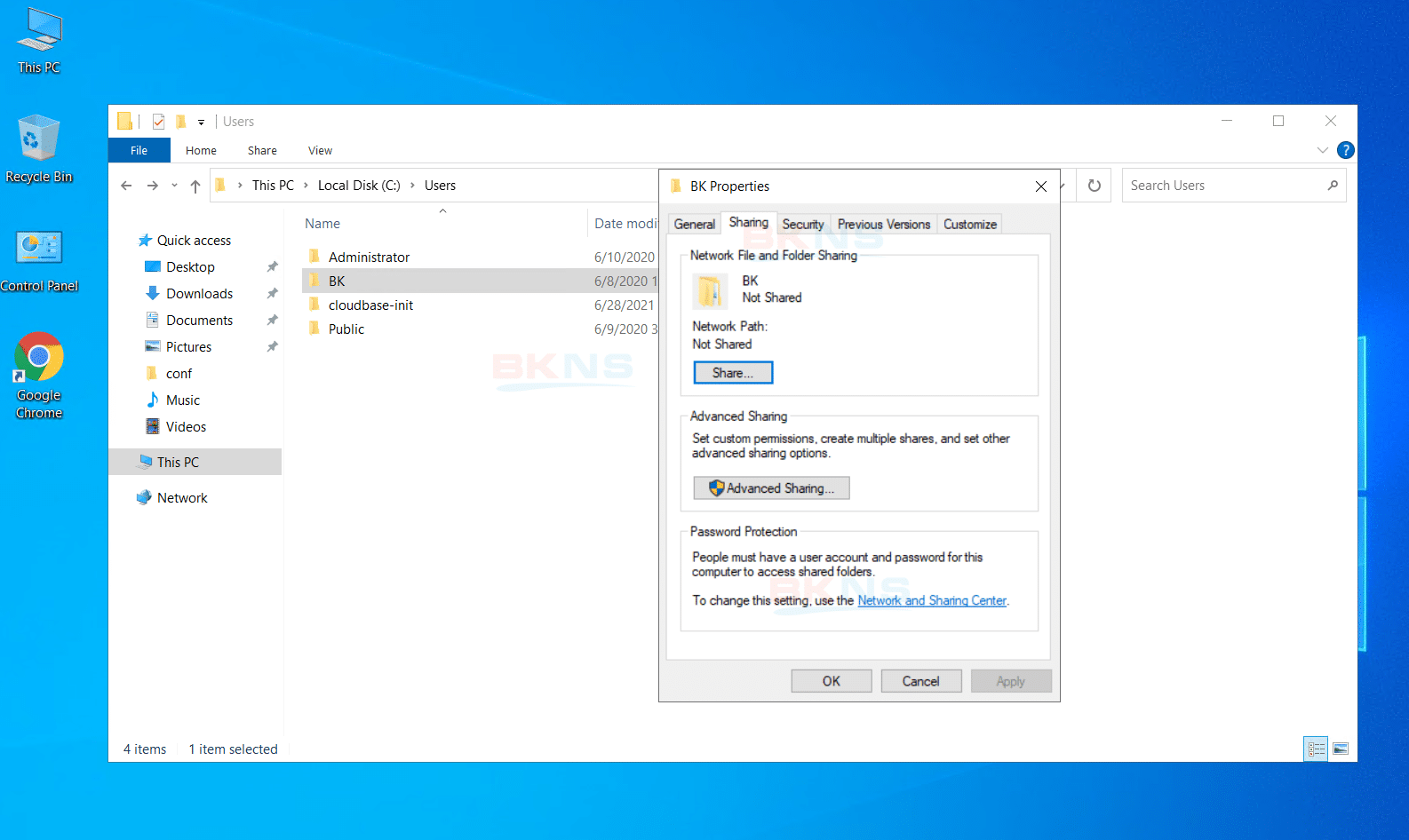Switch to the Security tab

pyautogui.click(x=802, y=224)
